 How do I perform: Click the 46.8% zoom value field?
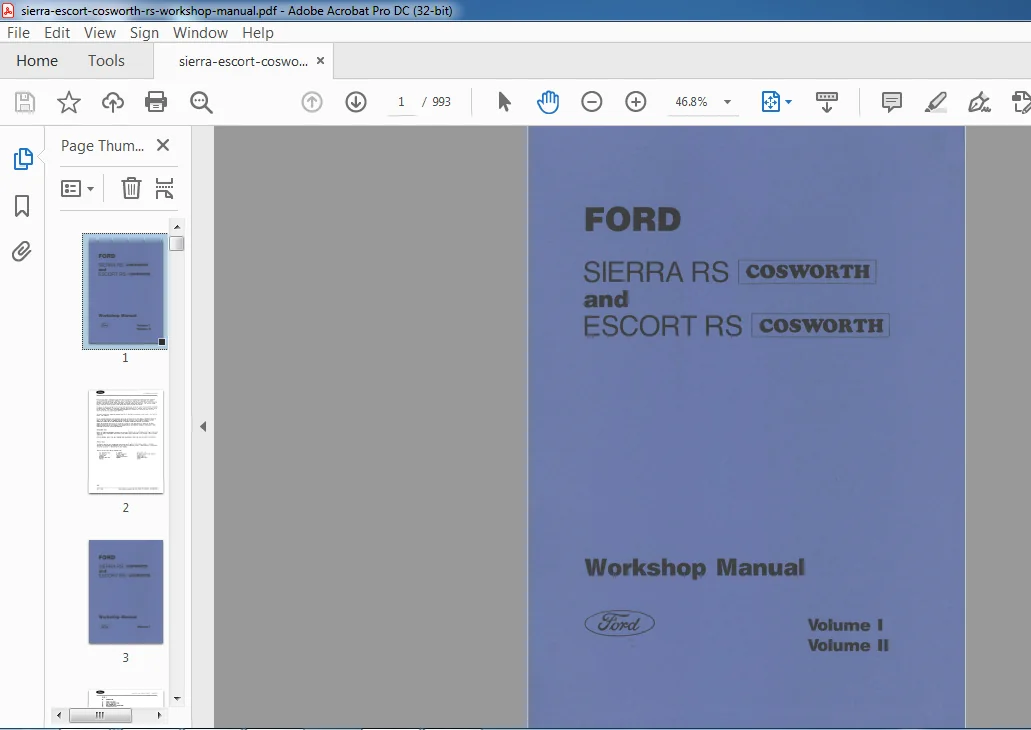(x=691, y=102)
